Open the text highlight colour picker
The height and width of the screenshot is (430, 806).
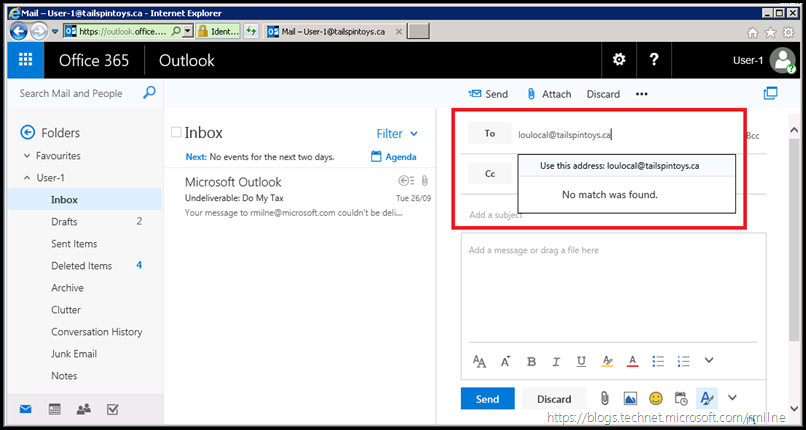[607, 361]
